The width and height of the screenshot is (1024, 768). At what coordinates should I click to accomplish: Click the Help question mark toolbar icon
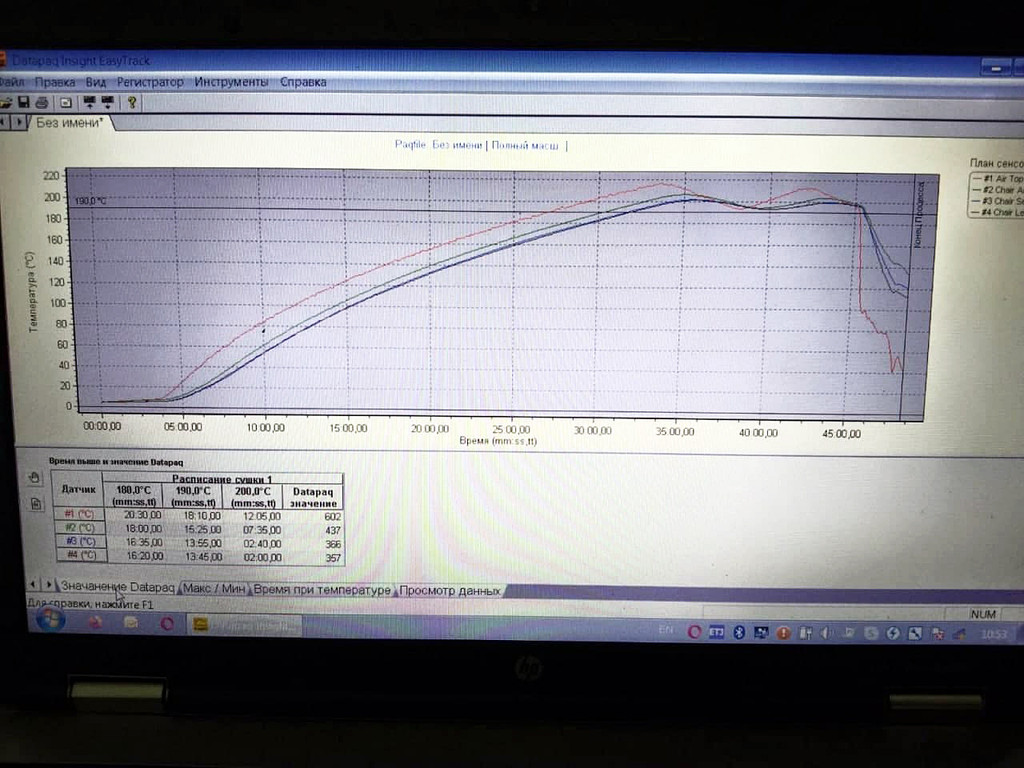click(131, 102)
